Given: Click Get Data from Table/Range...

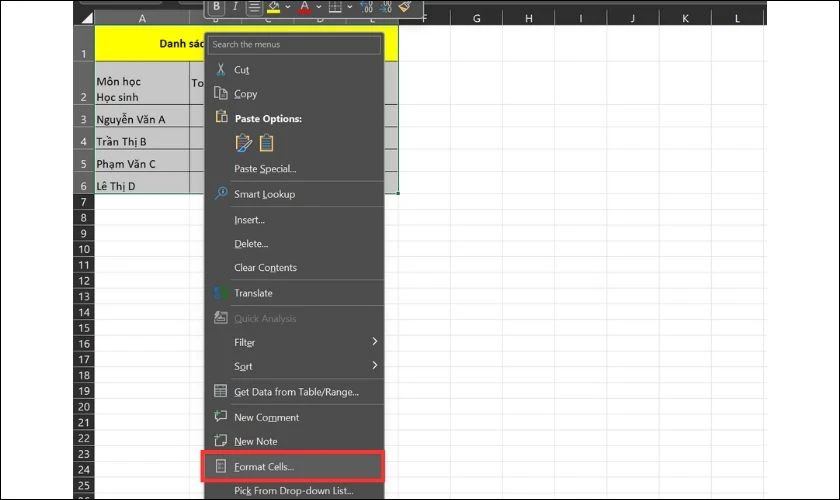Looking at the screenshot, I should click(295, 391).
